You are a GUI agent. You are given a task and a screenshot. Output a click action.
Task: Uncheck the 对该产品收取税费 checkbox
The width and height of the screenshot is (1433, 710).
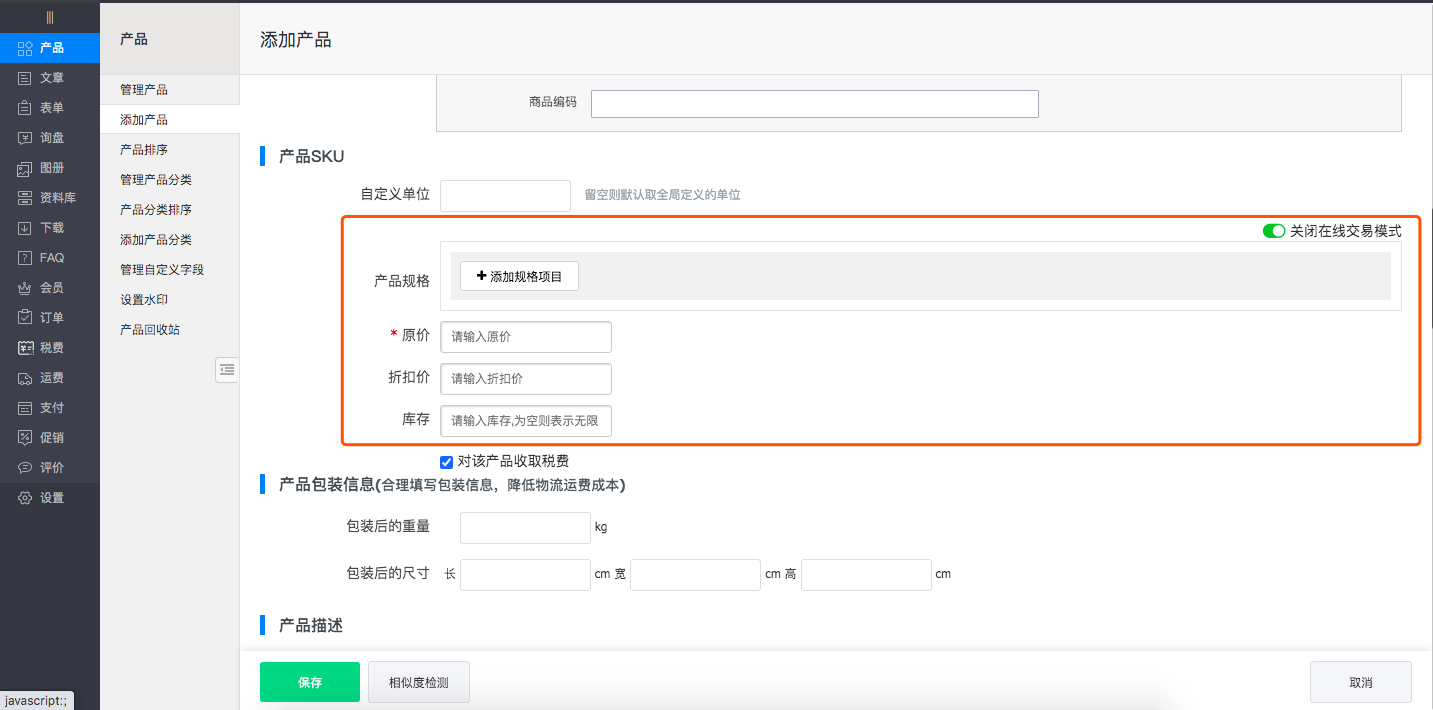click(x=447, y=462)
